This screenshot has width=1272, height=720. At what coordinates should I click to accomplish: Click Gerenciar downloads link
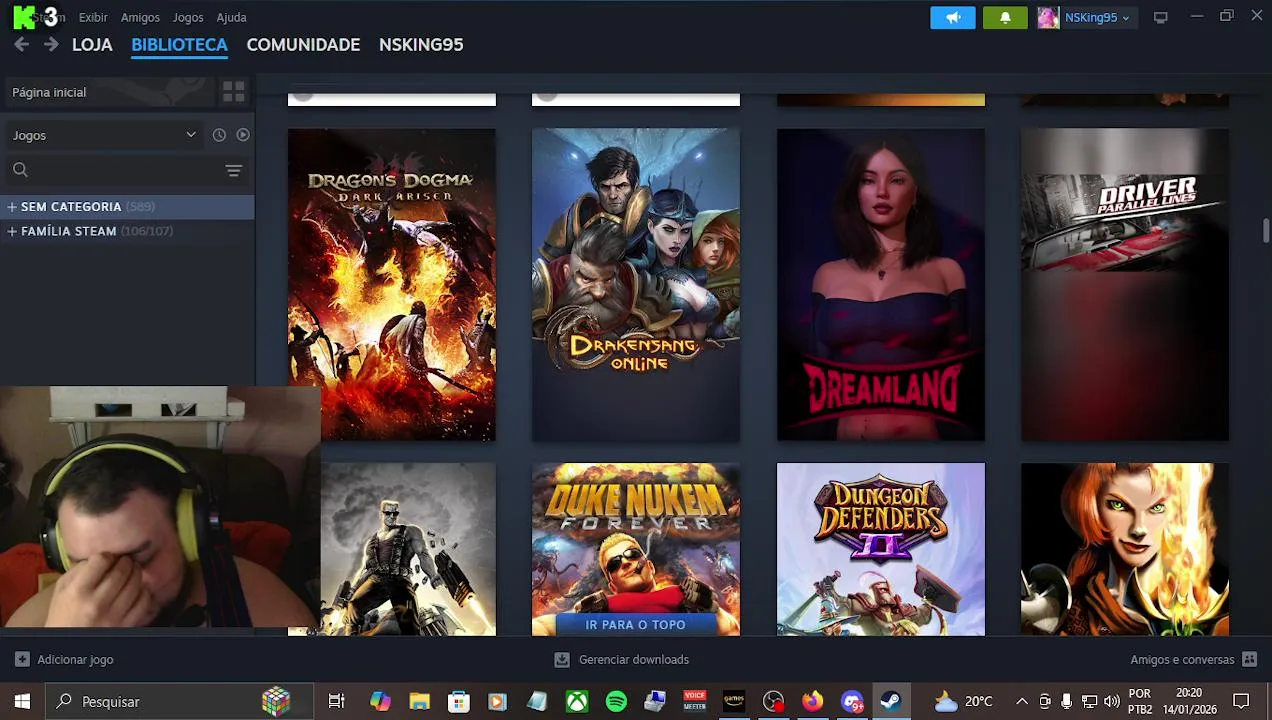point(634,660)
